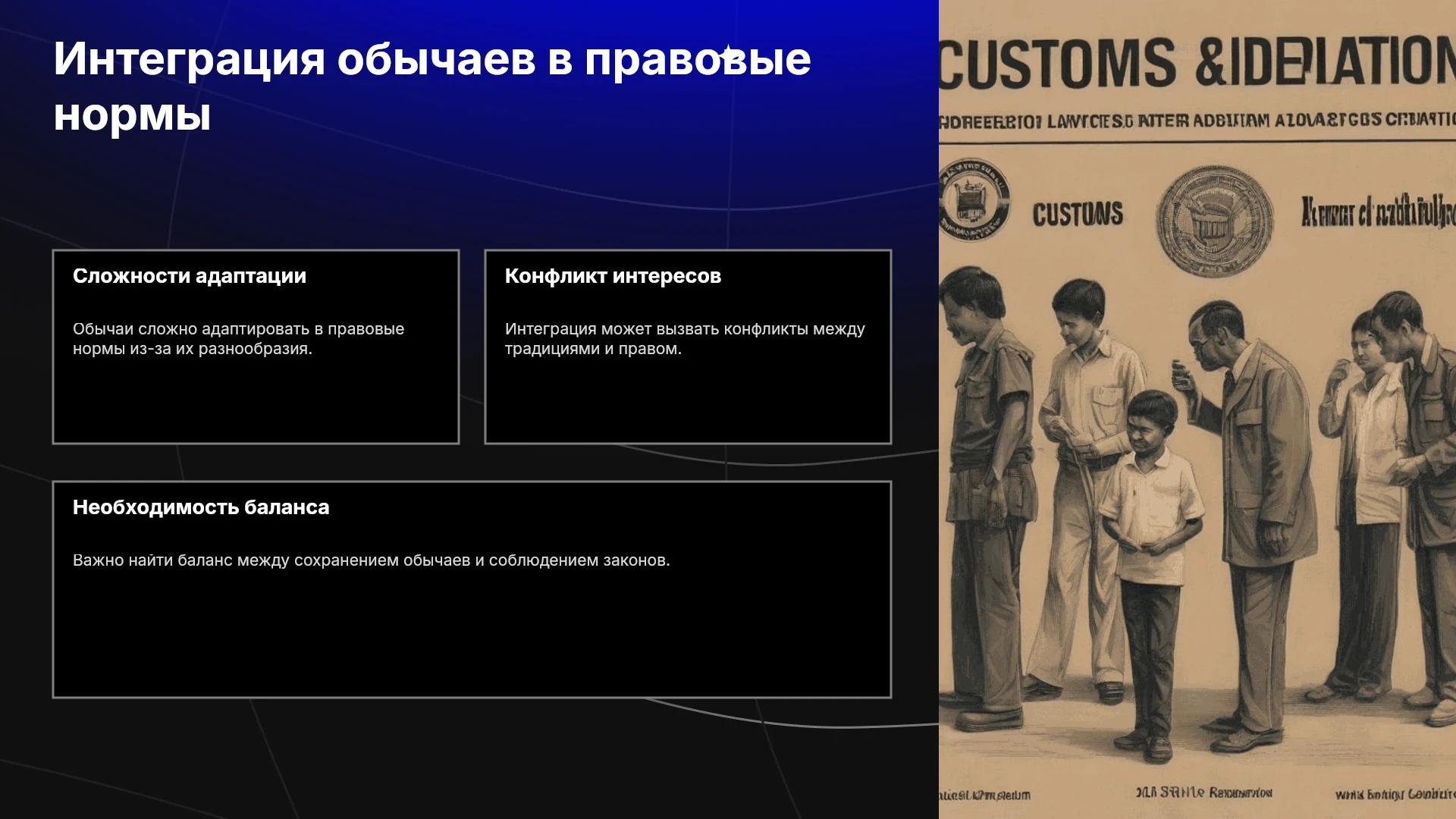The height and width of the screenshot is (819, 1456).
Task: Click the cursive text right of central seal
Action: [x=1378, y=212]
